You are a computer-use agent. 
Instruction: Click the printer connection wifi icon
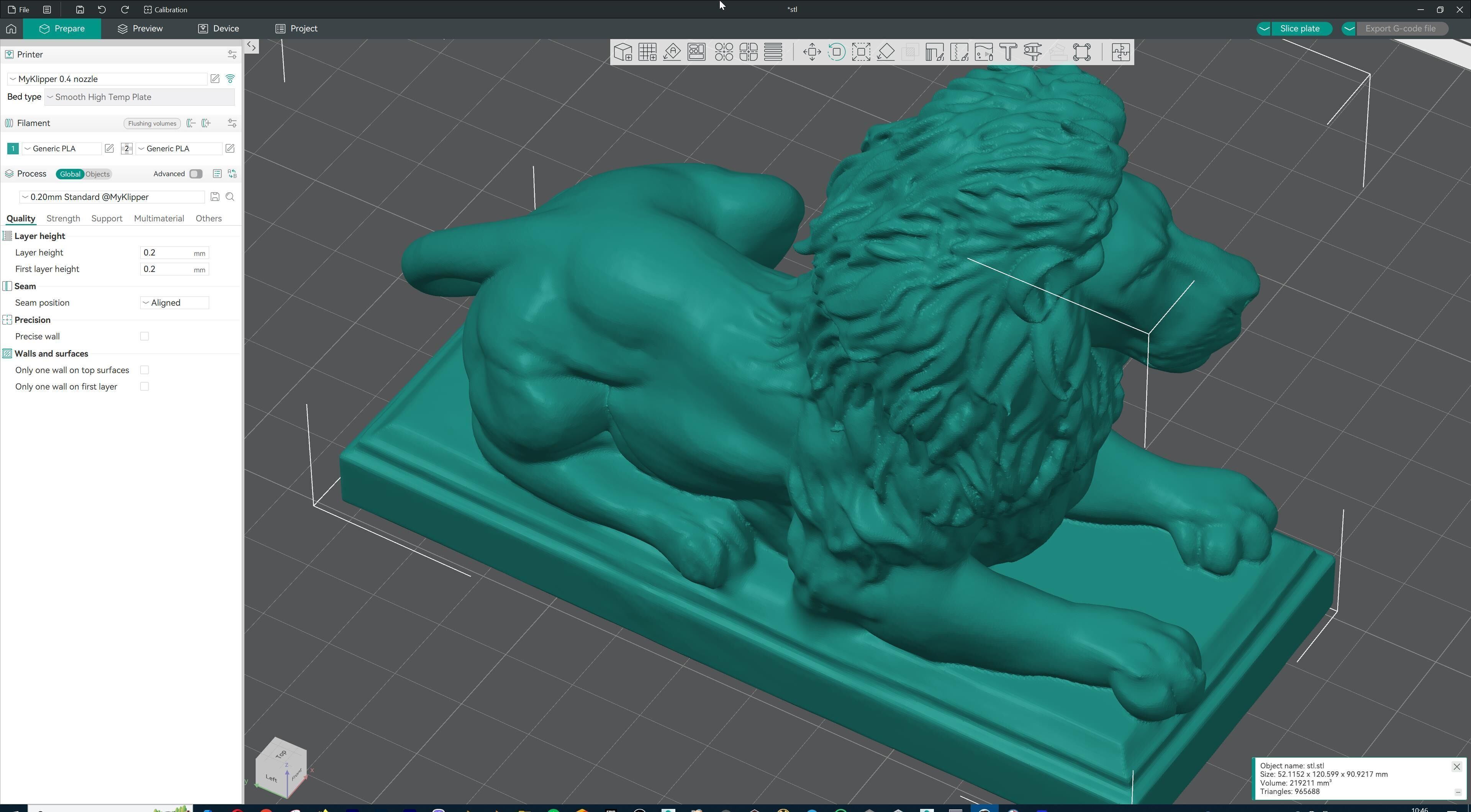(x=230, y=79)
